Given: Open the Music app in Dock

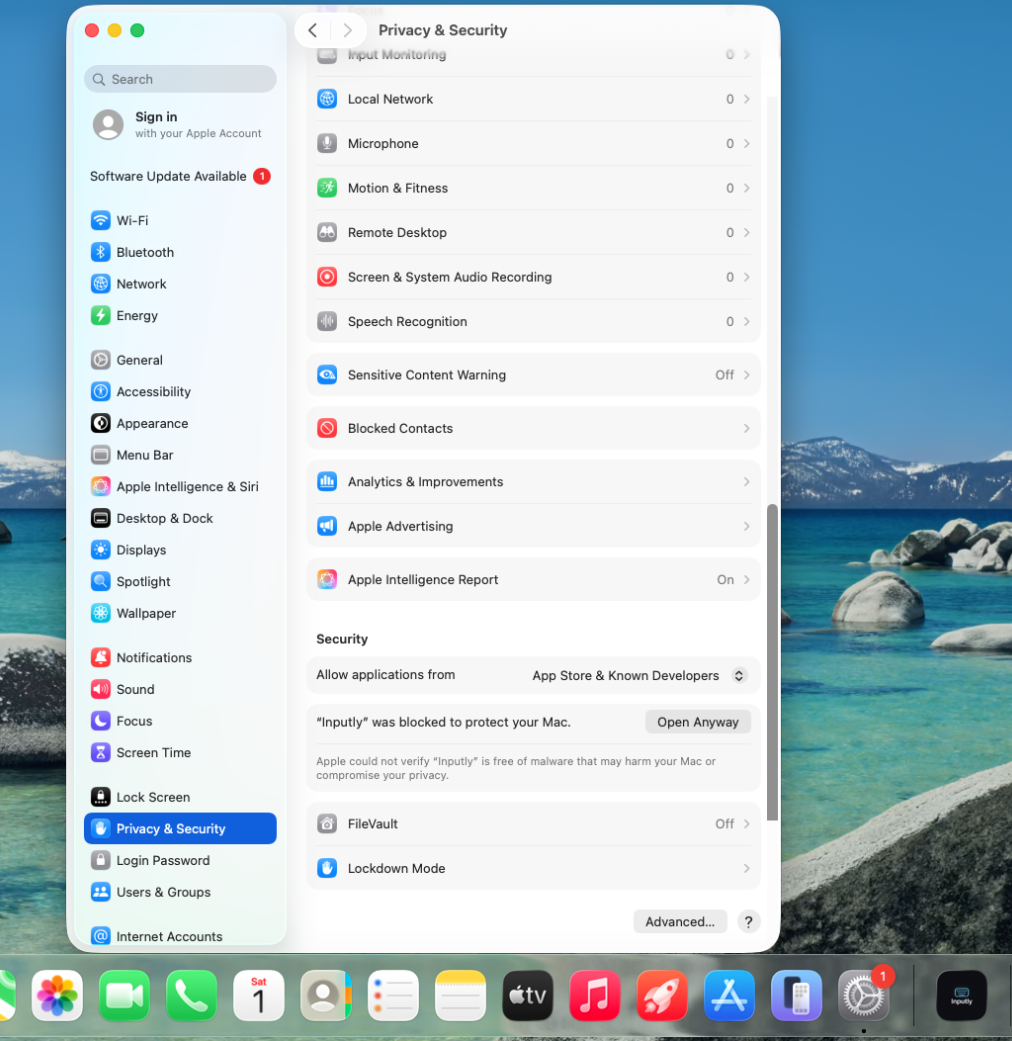Looking at the screenshot, I should point(595,996).
